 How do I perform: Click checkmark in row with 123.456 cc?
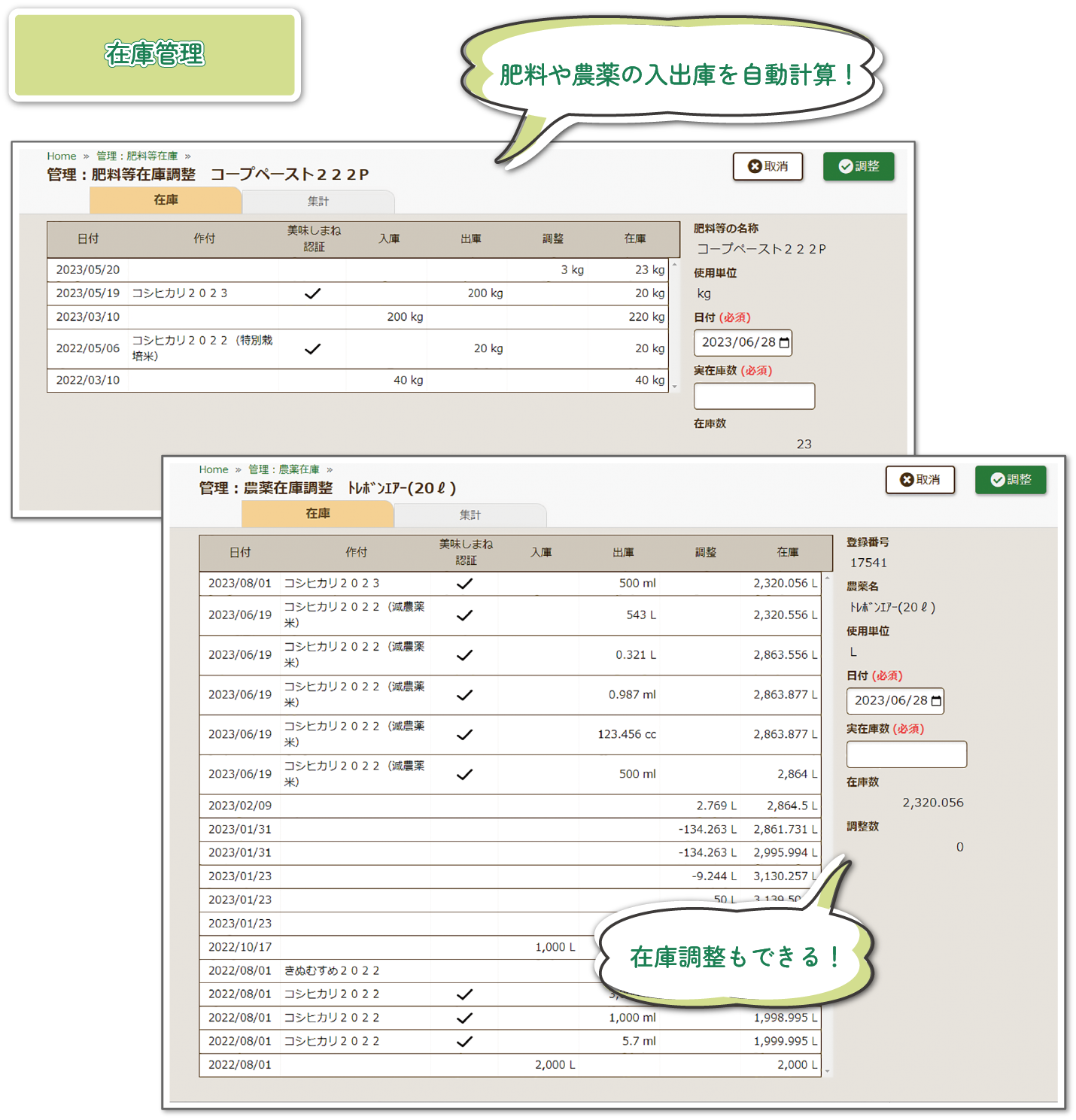point(465,734)
